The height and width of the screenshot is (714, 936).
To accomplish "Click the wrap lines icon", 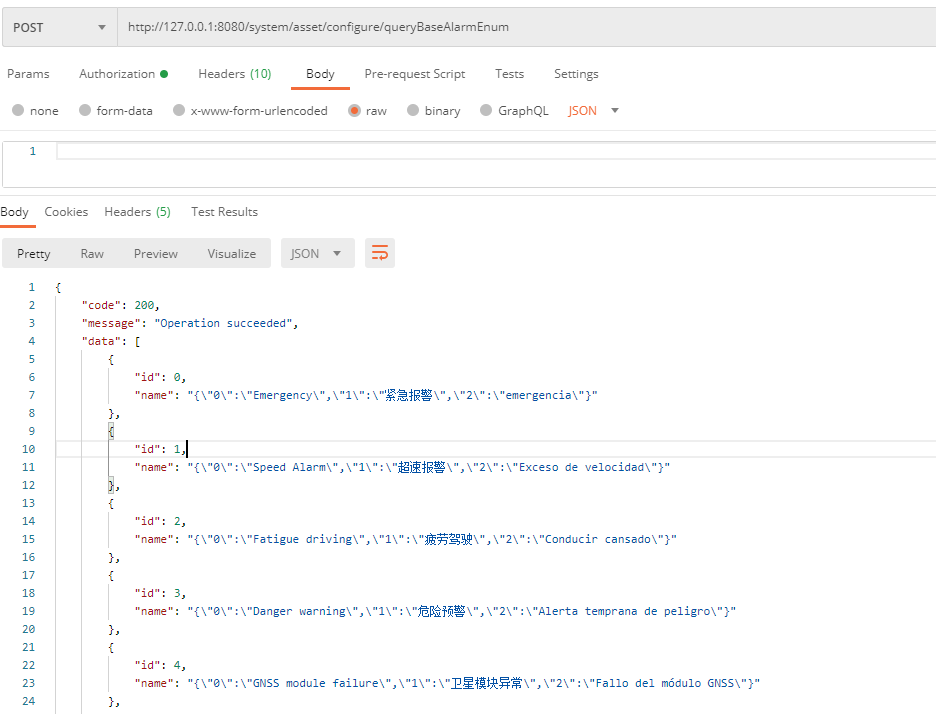I will pyautogui.click(x=380, y=254).
